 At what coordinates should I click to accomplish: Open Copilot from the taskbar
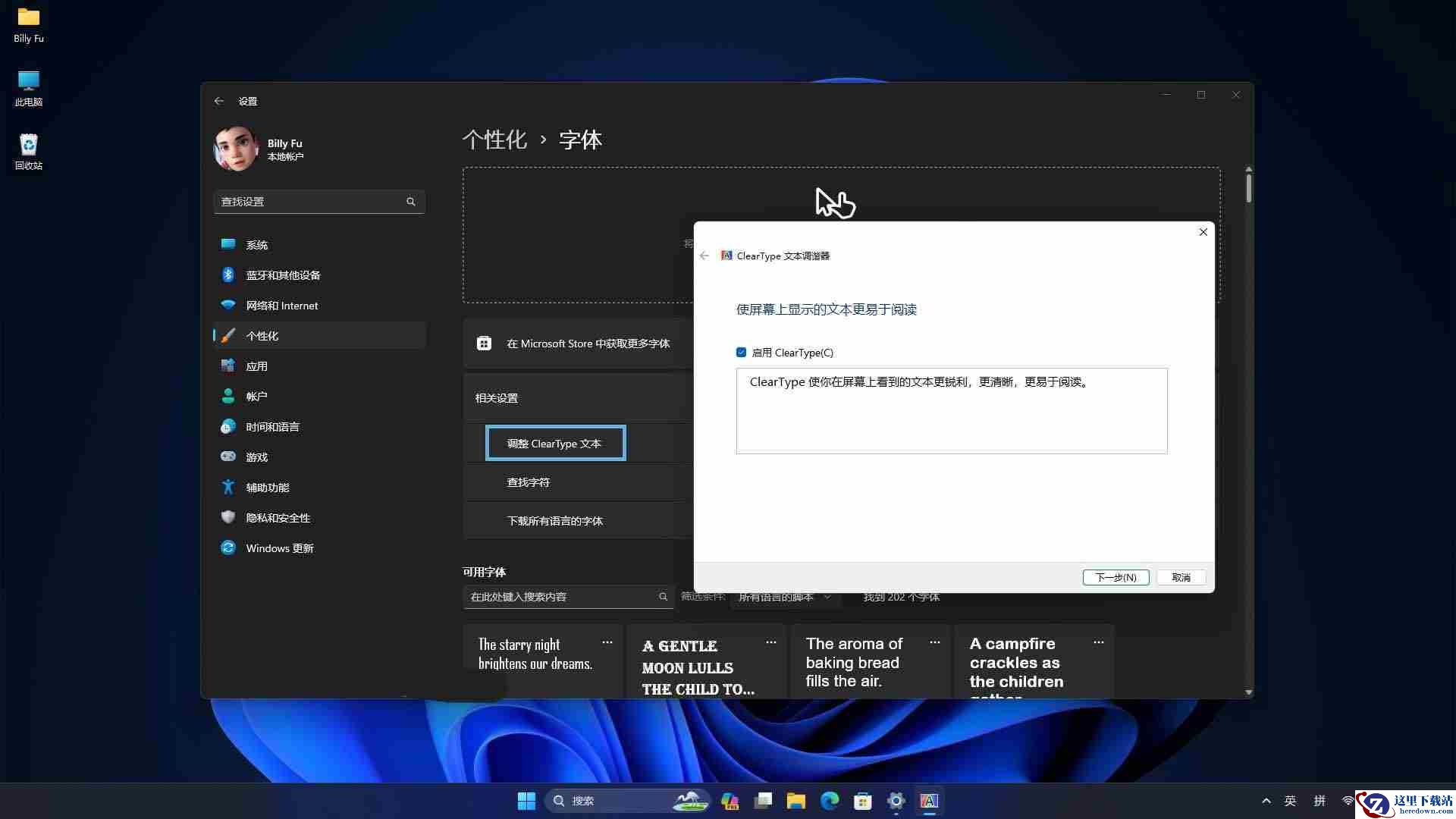pos(730,801)
